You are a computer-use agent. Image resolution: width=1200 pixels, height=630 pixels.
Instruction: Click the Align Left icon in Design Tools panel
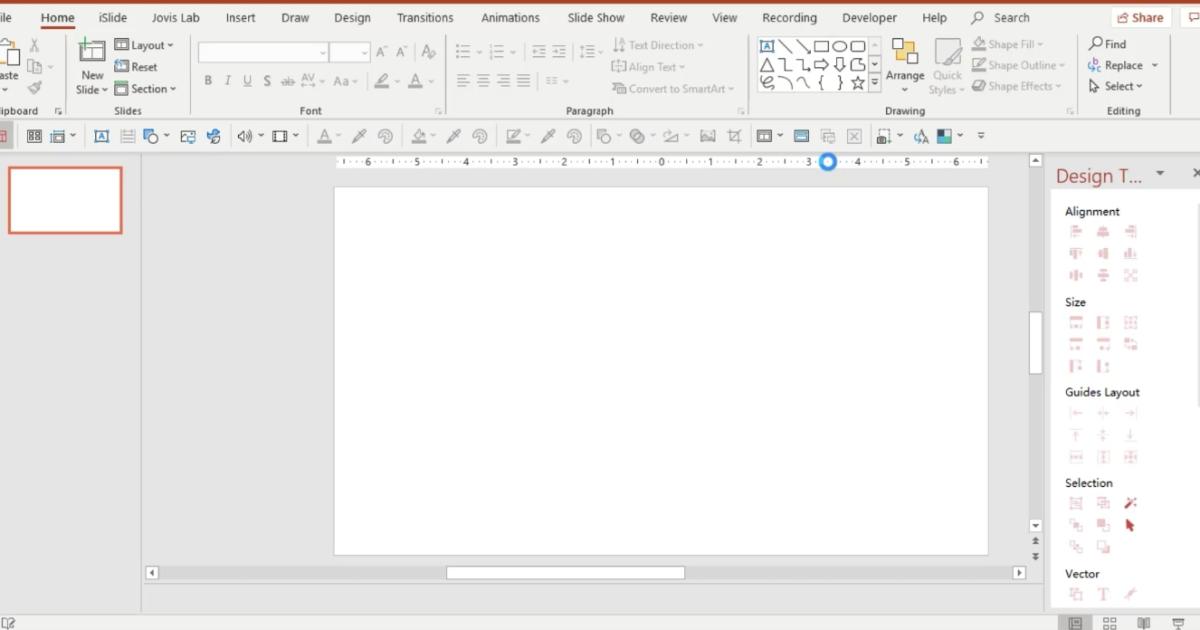pos(1076,230)
